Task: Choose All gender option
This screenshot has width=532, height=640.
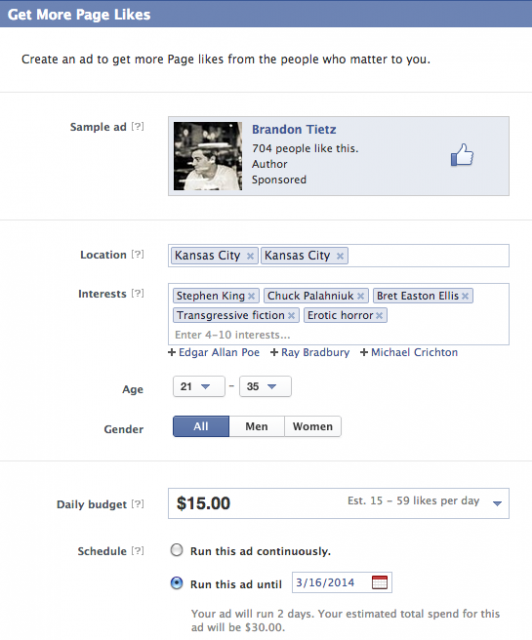Action: pyautogui.click(x=201, y=427)
